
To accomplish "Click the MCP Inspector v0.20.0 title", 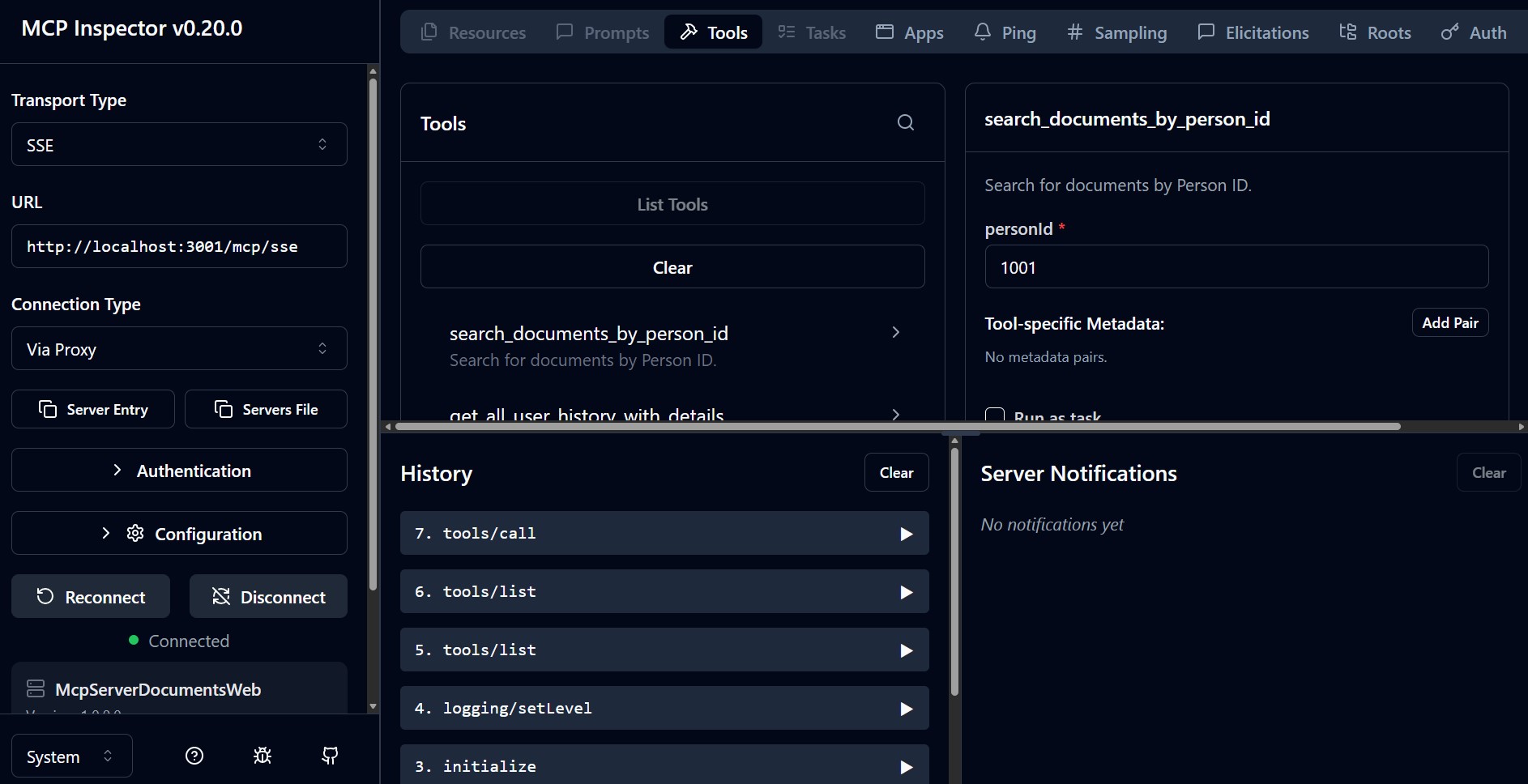I will point(132,28).
